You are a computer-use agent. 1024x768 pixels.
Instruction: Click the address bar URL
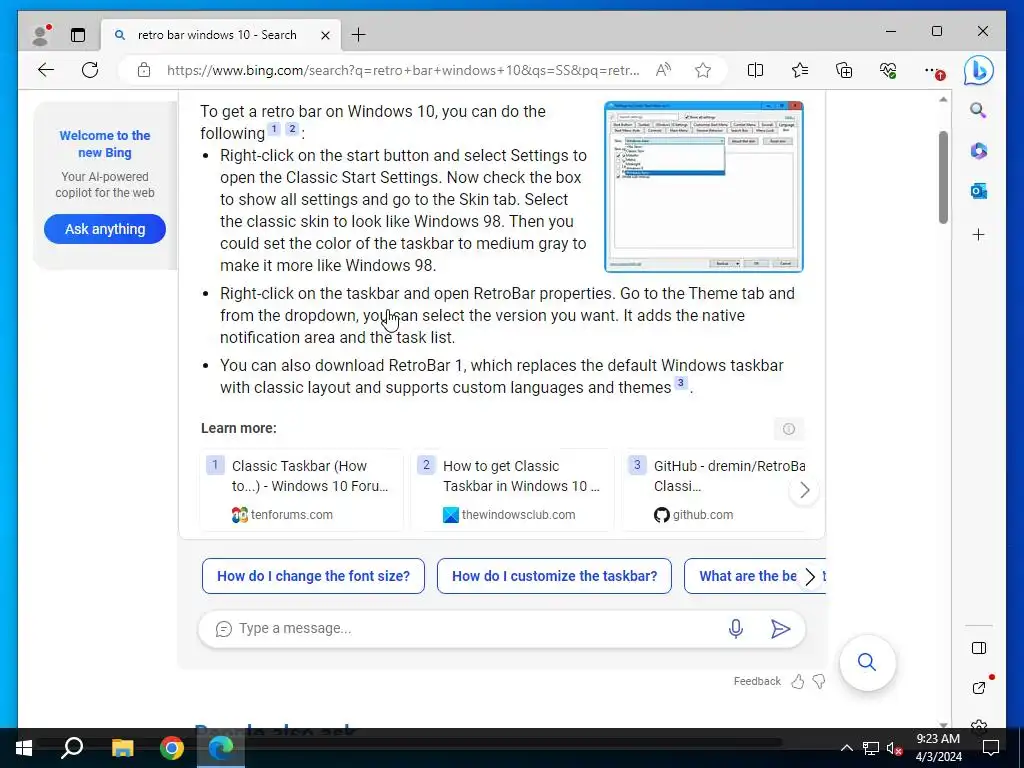click(x=403, y=70)
